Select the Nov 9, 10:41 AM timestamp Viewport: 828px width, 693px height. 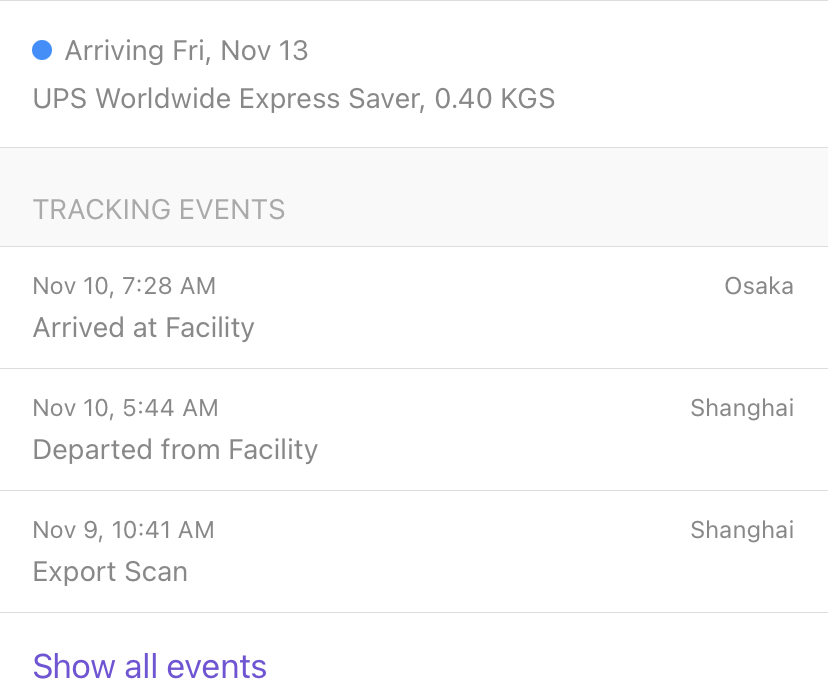[123, 530]
